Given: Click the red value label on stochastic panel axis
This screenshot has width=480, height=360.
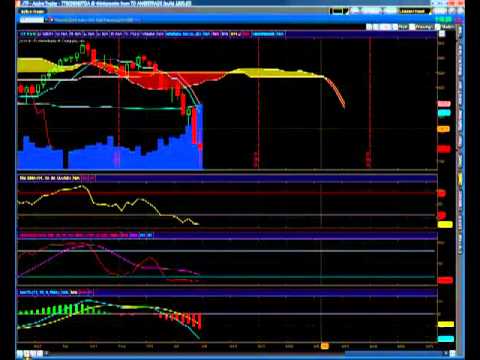Looking at the screenshot, I should [445, 280].
